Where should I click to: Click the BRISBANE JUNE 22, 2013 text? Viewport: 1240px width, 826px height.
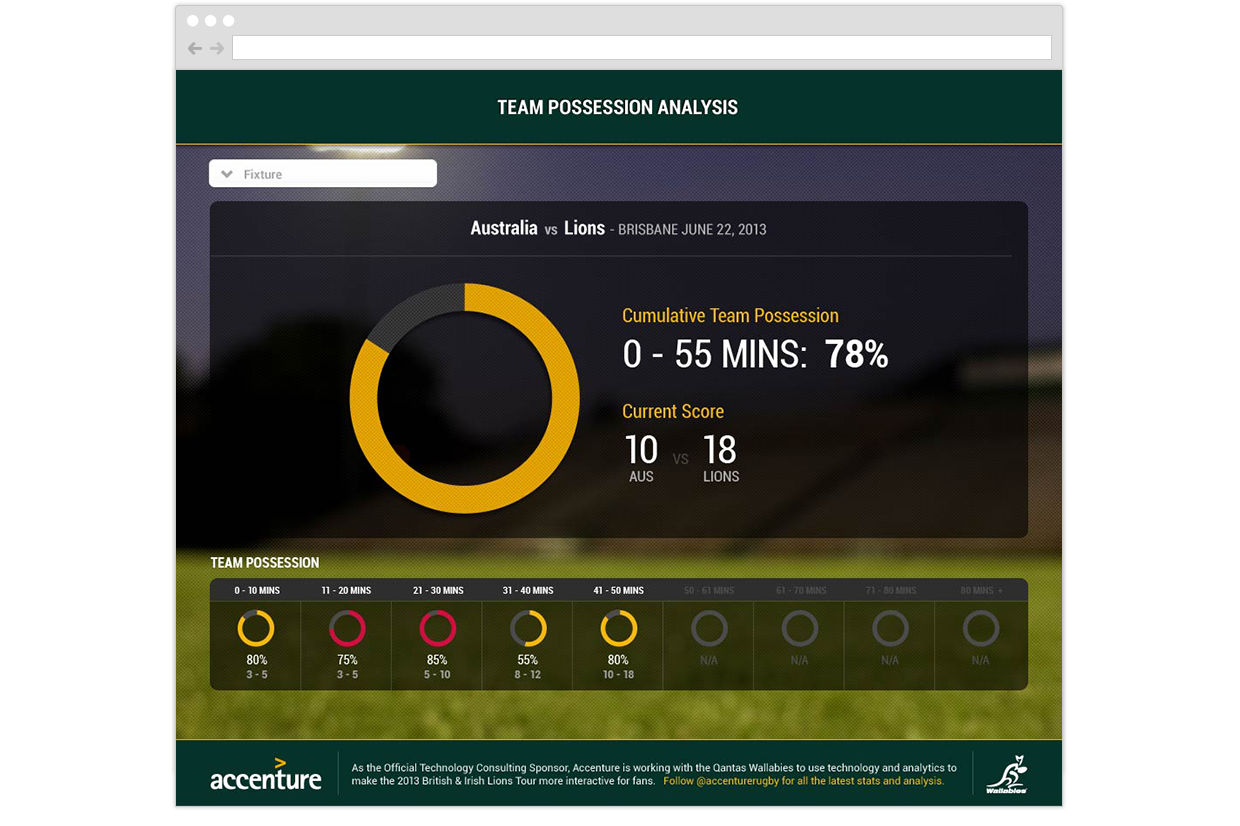pyautogui.click(x=692, y=229)
